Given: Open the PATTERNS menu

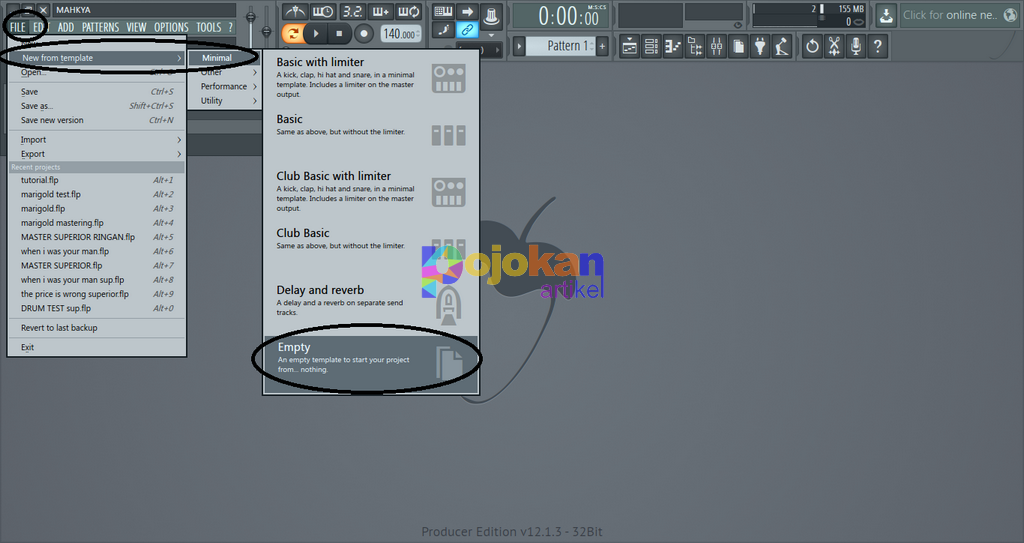Looking at the screenshot, I should 101,27.
